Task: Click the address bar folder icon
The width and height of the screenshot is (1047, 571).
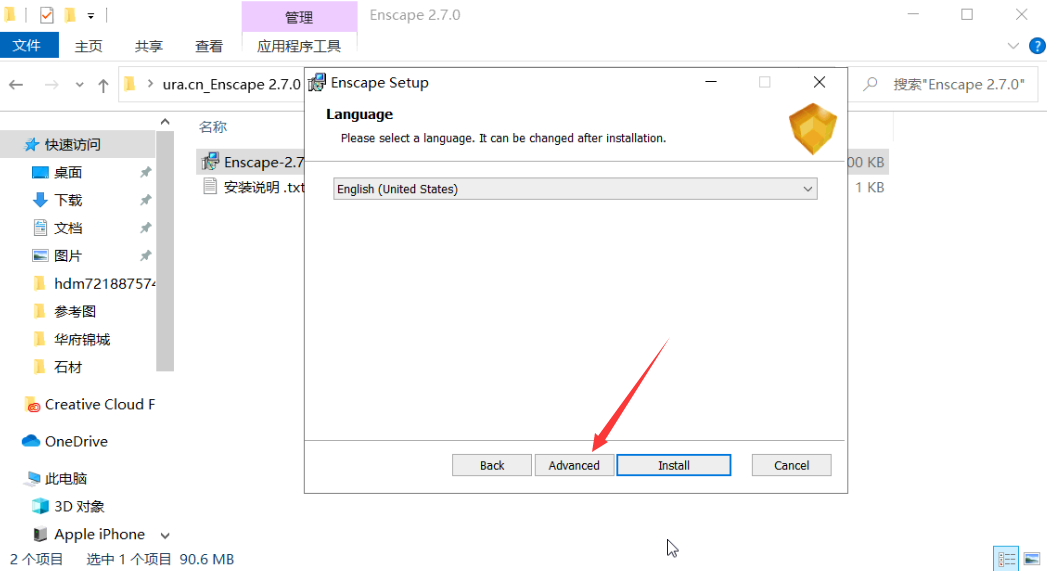Action: pos(130,84)
